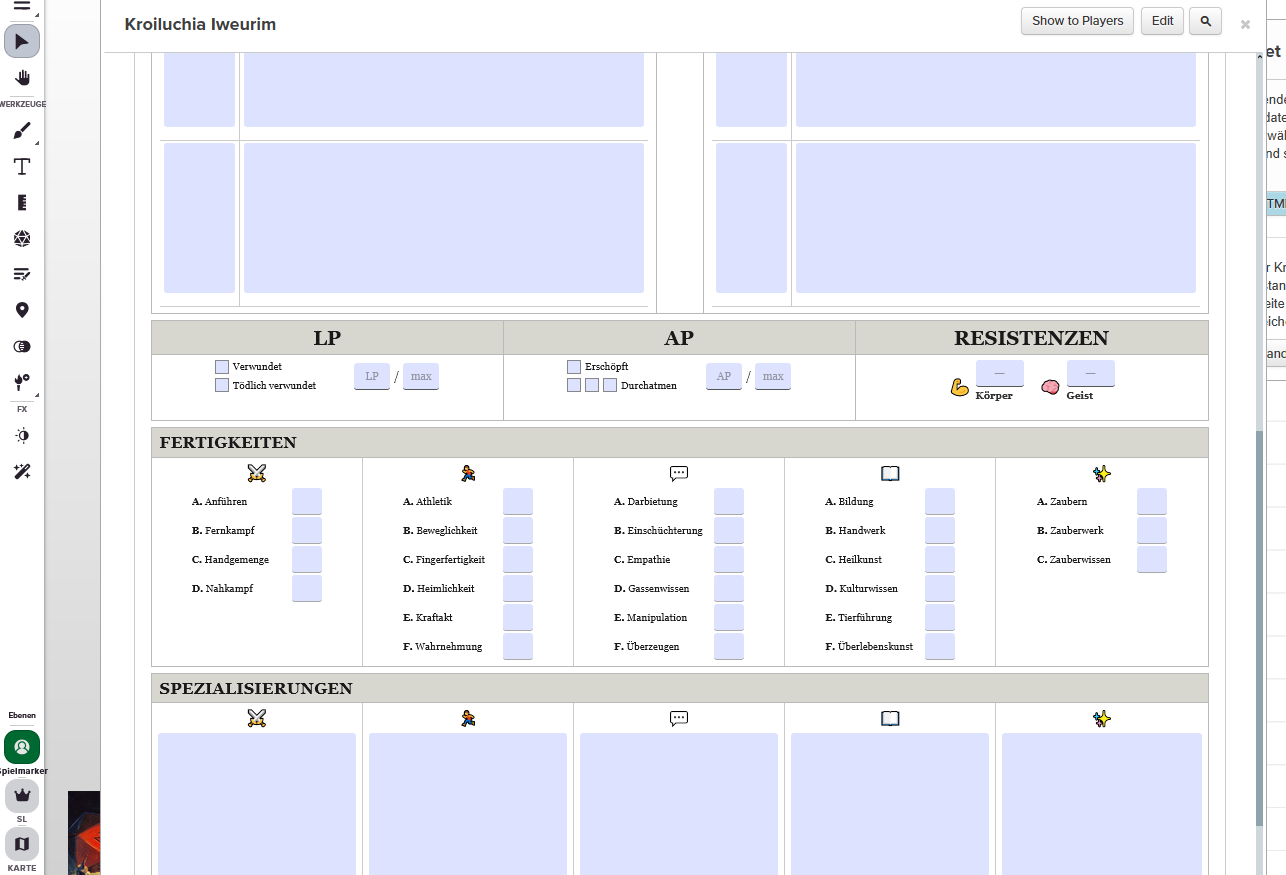Pick the Text tool

tap(22, 166)
